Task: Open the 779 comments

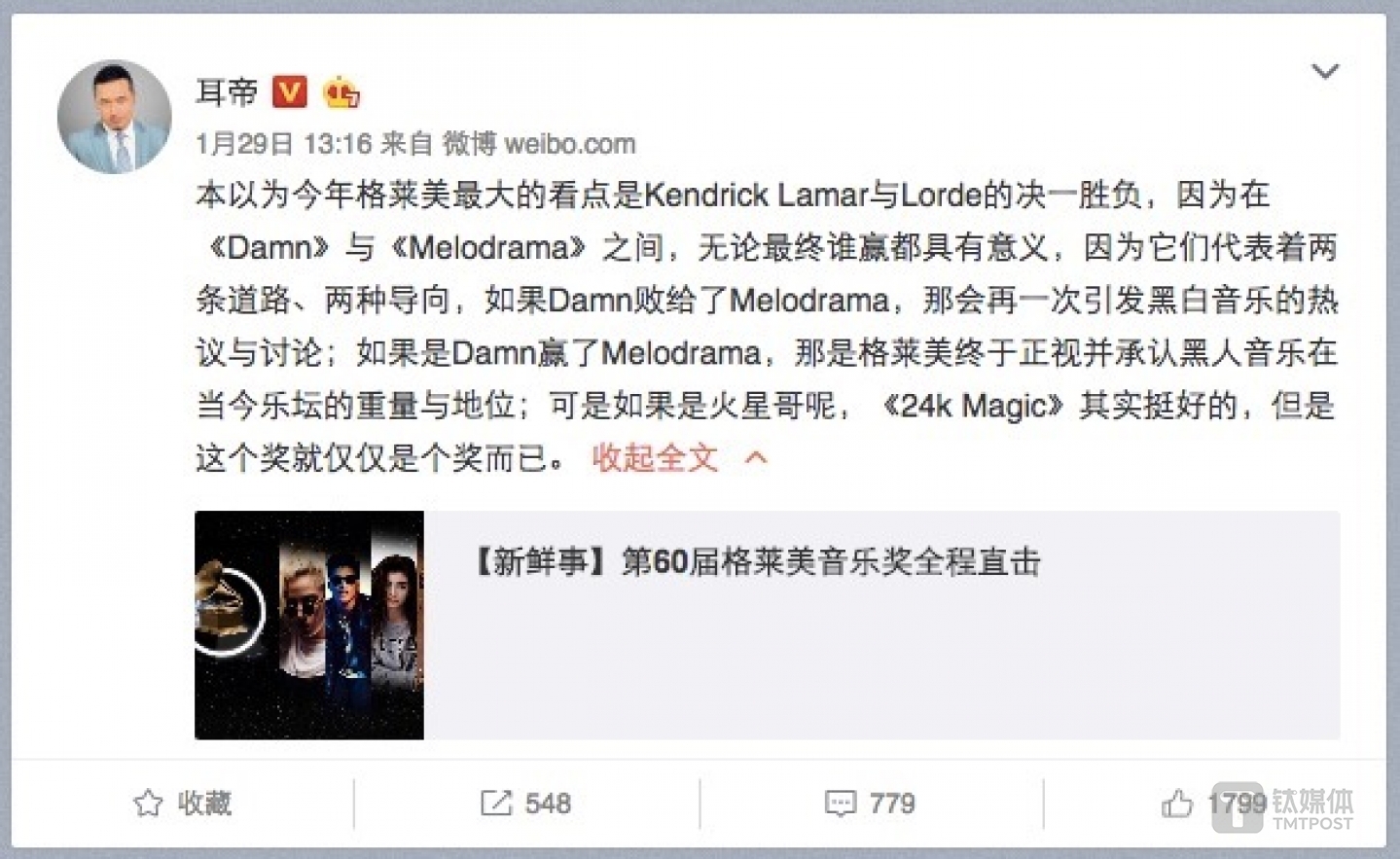Action: pos(892,804)
